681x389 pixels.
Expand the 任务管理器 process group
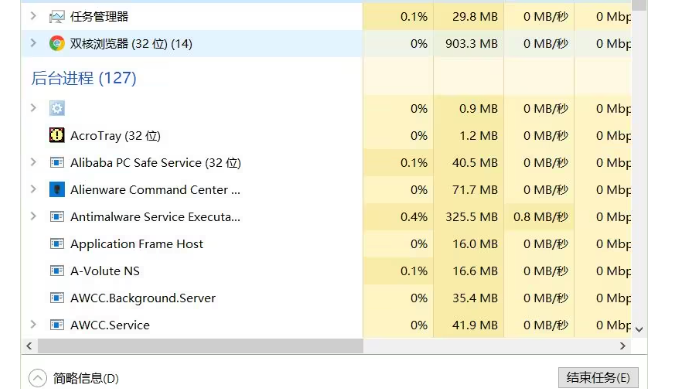coord(33,16)
